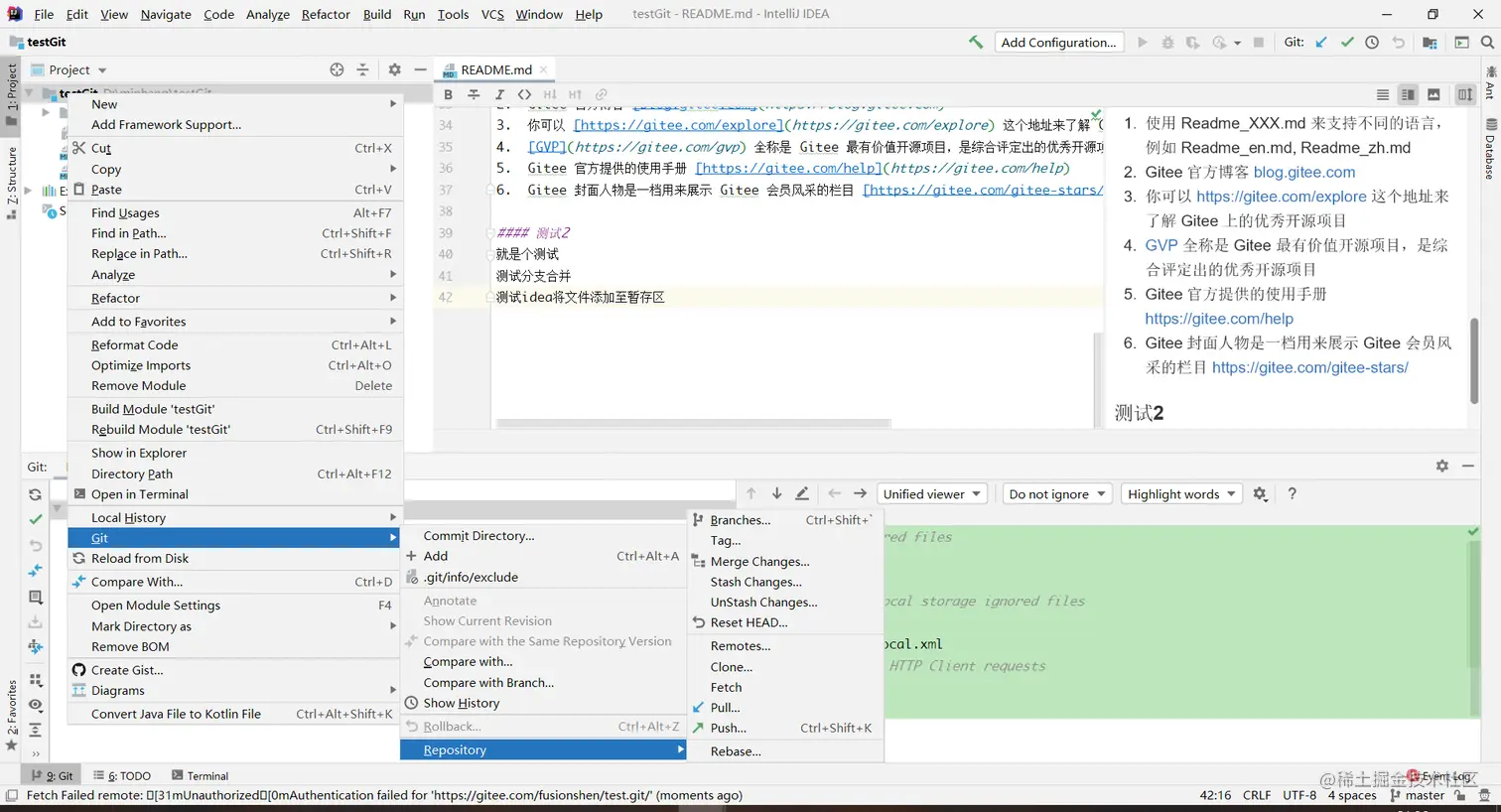The image size is (1501, 812).
Task: Open Do not ignore dropdown
Action: [1056, 493]
